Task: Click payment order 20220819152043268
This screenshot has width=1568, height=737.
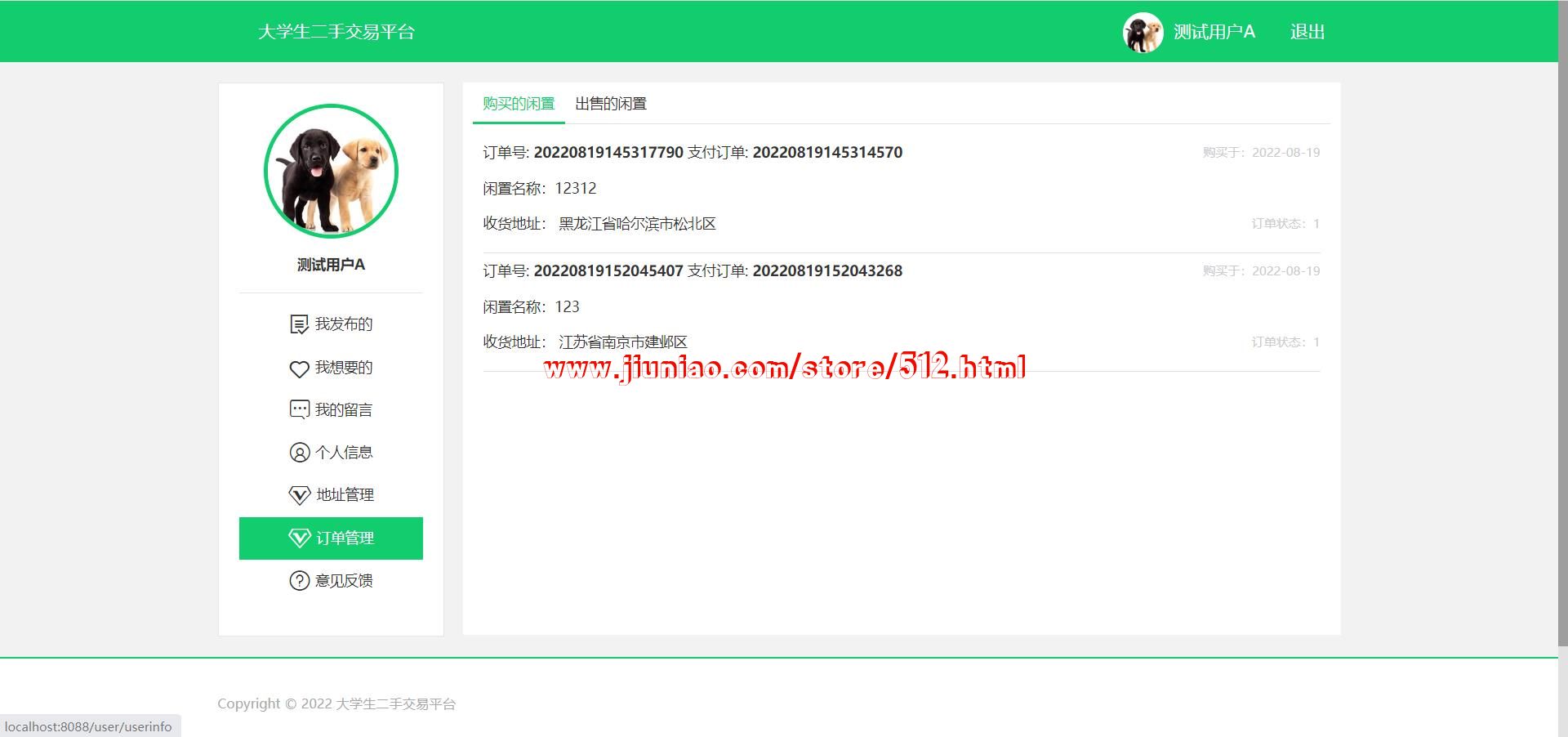Action: (826, 271)
